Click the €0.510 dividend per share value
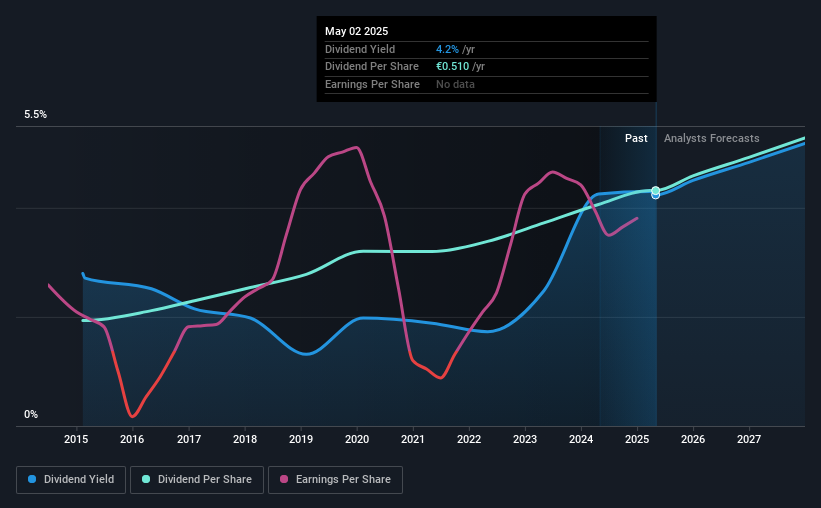 coord(452,67)
